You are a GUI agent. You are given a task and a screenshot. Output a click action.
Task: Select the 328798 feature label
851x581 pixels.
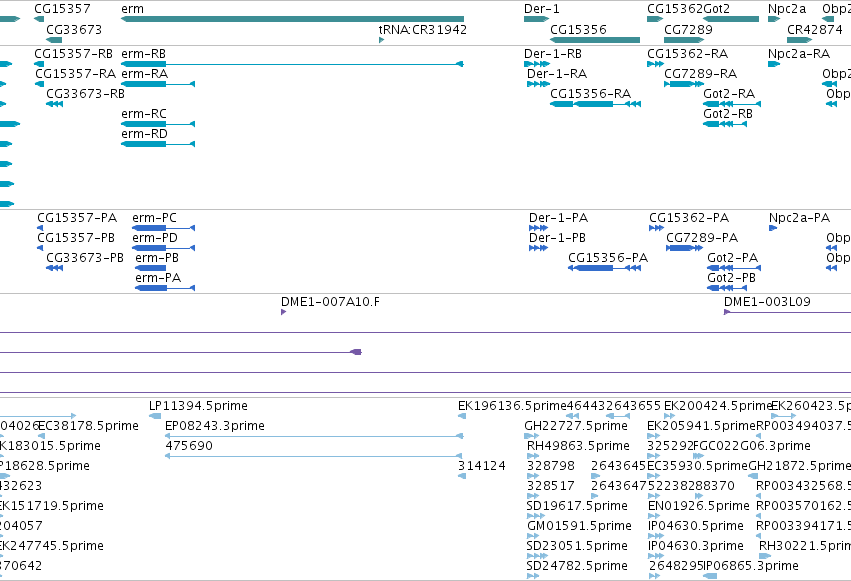pyautogui.click(x=550, y=467)
